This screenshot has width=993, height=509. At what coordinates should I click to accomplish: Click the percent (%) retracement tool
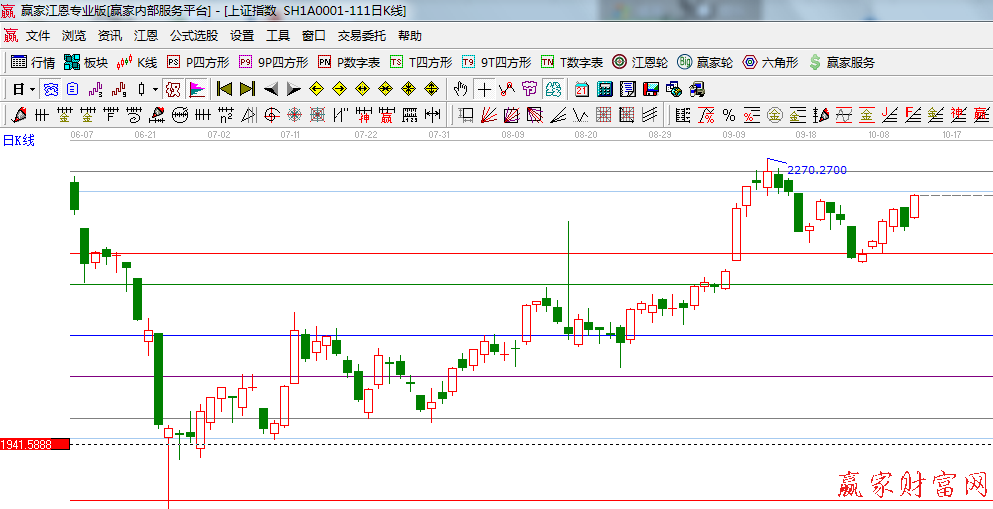[728, 115]
